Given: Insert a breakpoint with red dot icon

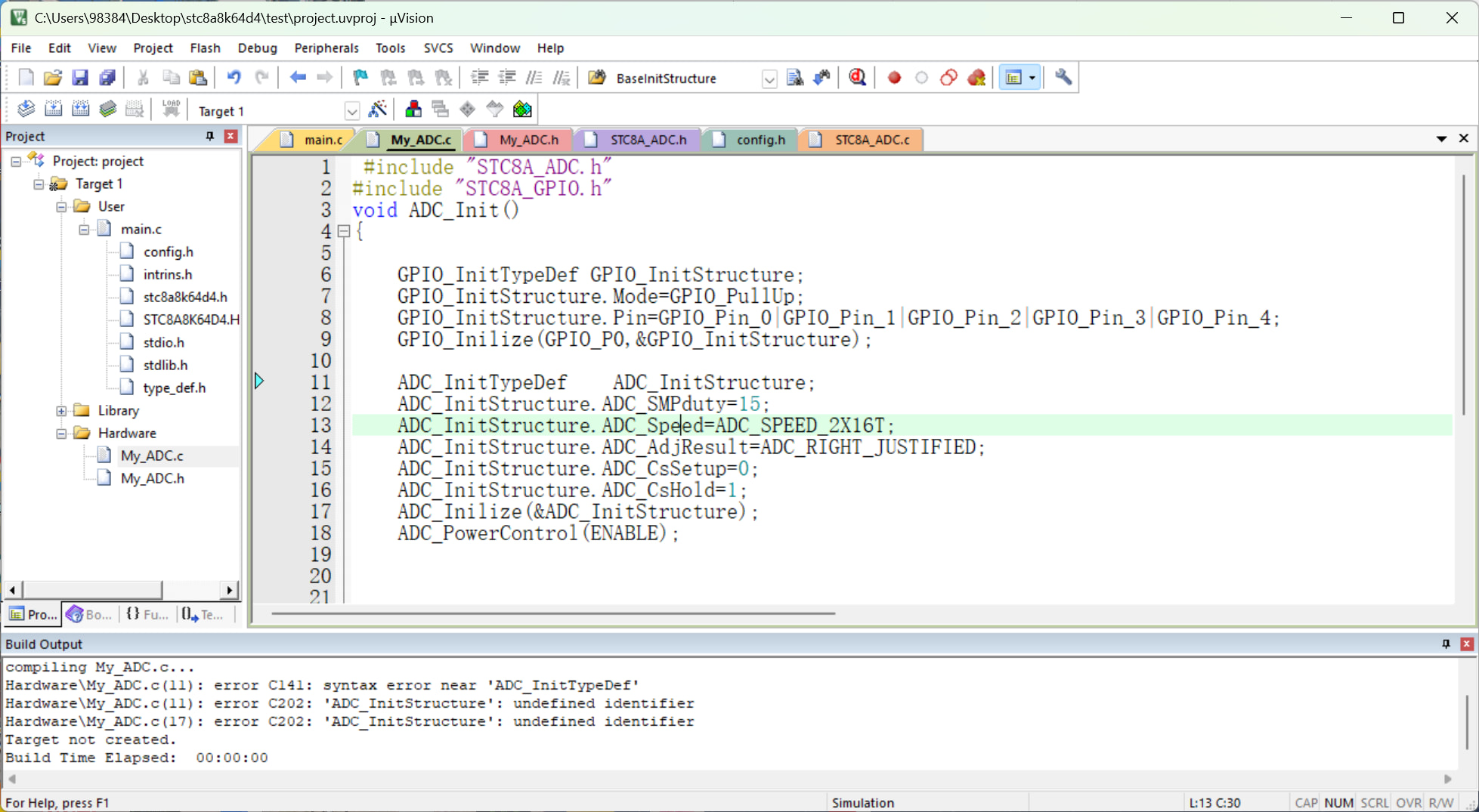Looking at the screenshot, I should tap(894, 78).
